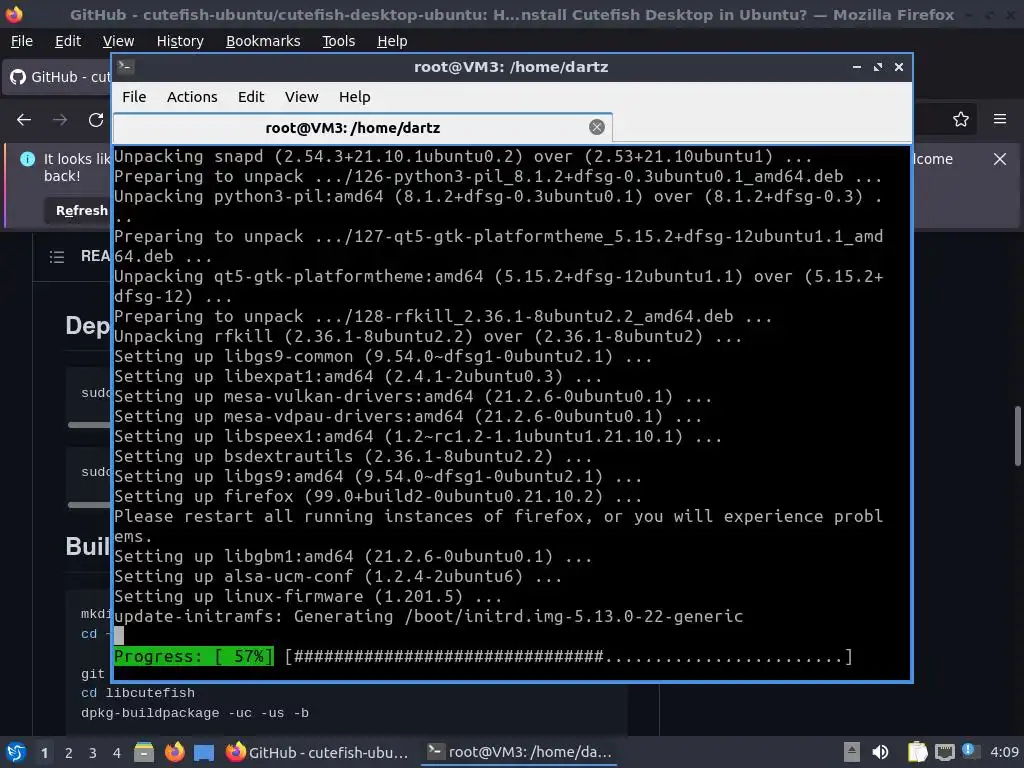Open the LXQt application menu bird icon
Viewport: 1024px width, 768px height.
click(15, 752)
